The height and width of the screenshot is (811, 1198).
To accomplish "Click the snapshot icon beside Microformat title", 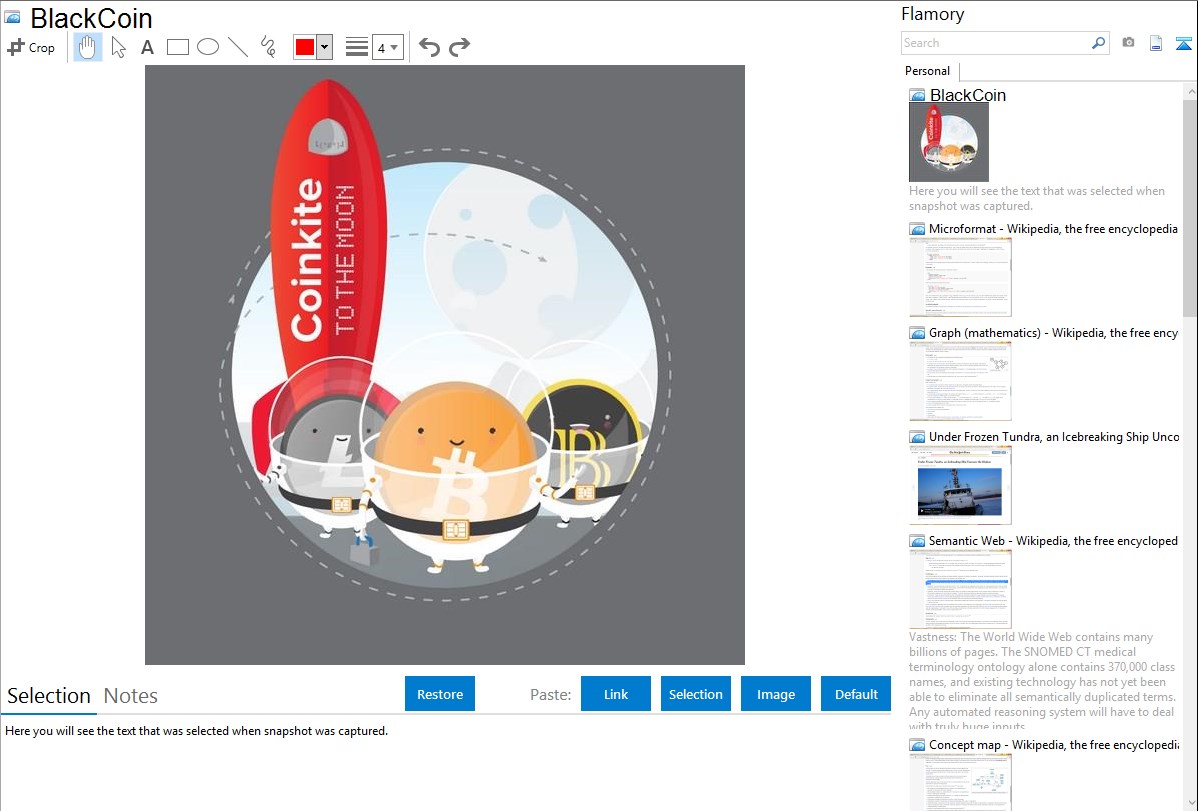I will click(918, 229).
